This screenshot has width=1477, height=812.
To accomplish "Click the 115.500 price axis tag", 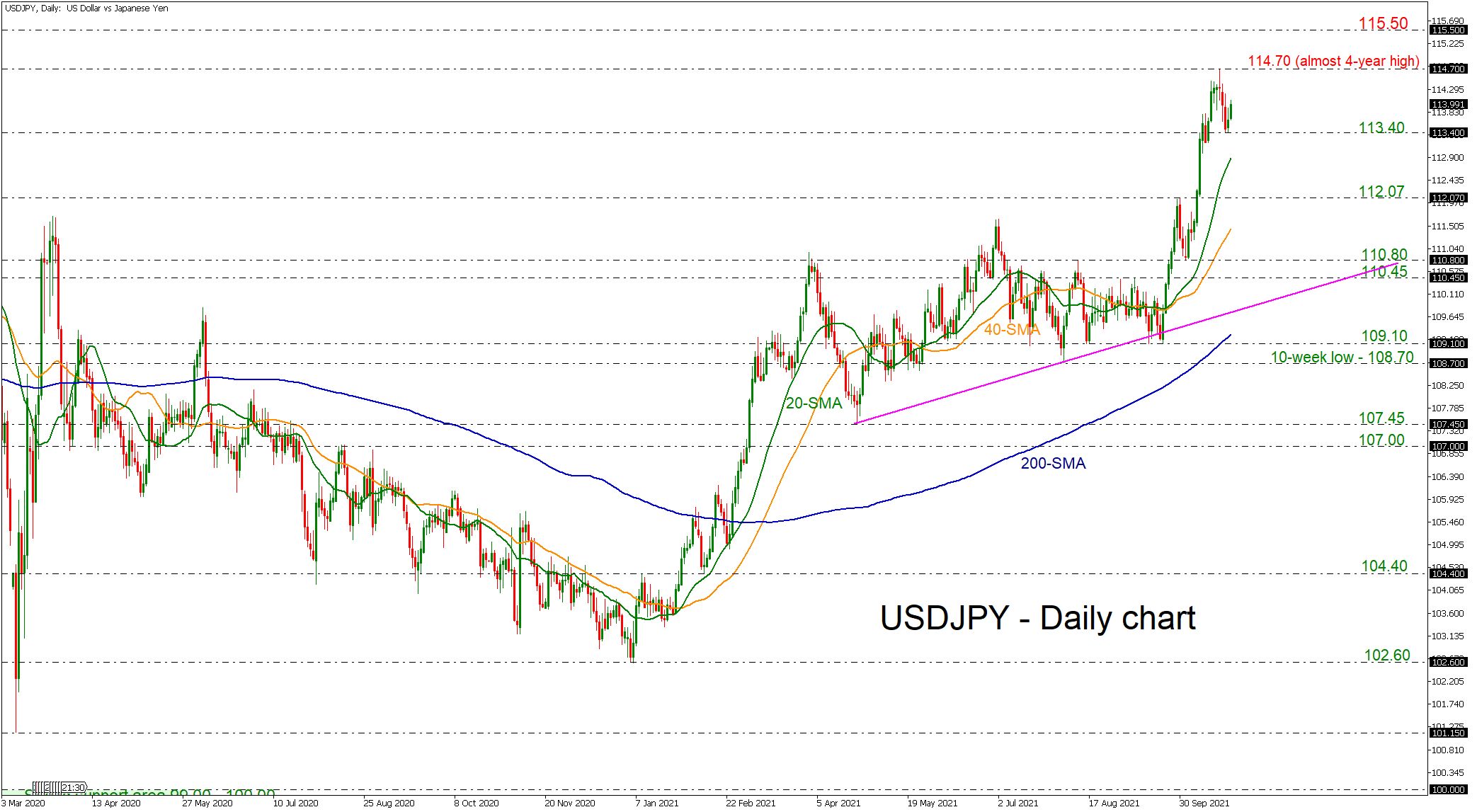I will coord(1448,30).
